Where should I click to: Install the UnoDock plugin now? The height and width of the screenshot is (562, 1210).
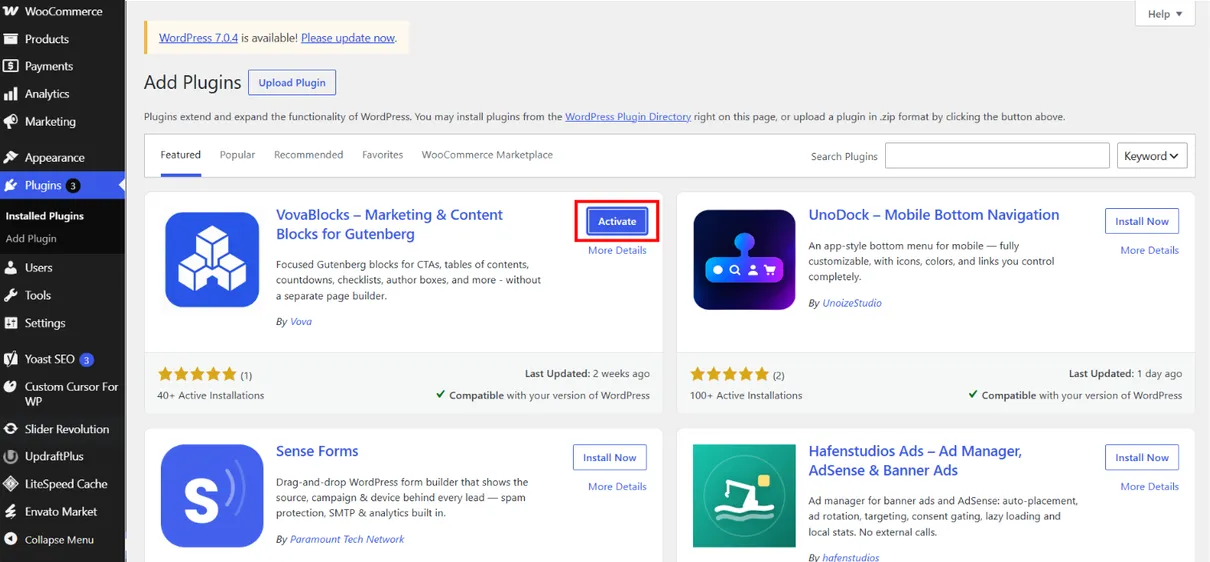[1142, 222]
